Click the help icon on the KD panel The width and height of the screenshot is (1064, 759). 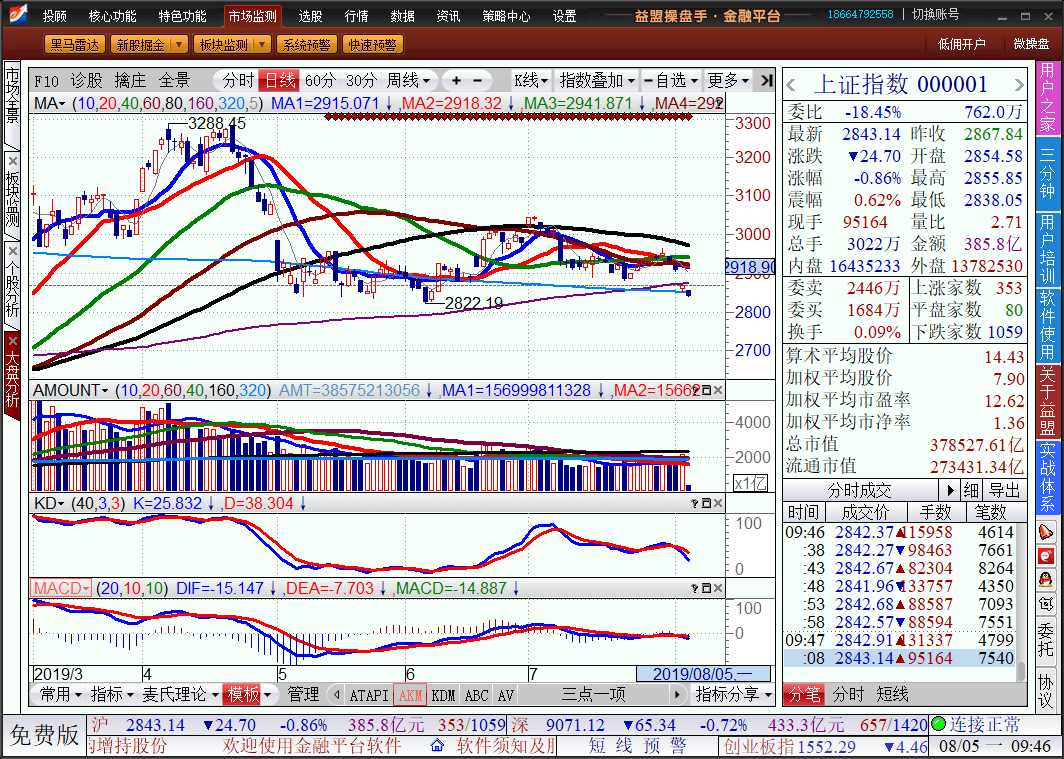695,503
